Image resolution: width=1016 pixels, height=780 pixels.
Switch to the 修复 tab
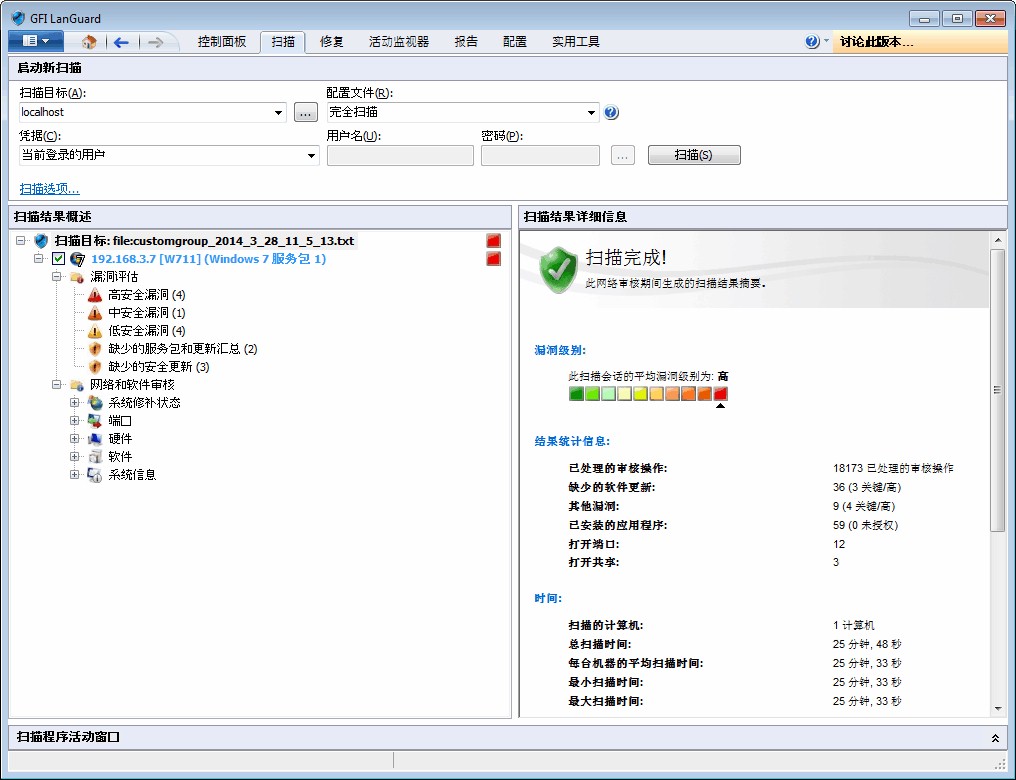[x=331, y=41]
